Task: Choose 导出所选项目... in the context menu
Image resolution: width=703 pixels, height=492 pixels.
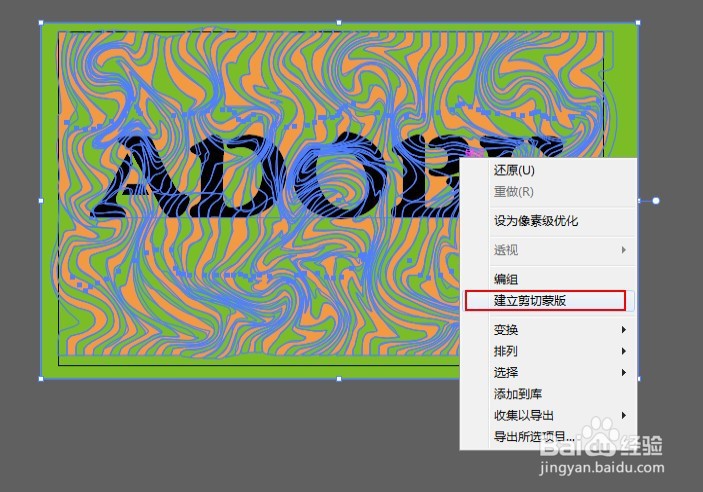Action: tap(548, 437)
